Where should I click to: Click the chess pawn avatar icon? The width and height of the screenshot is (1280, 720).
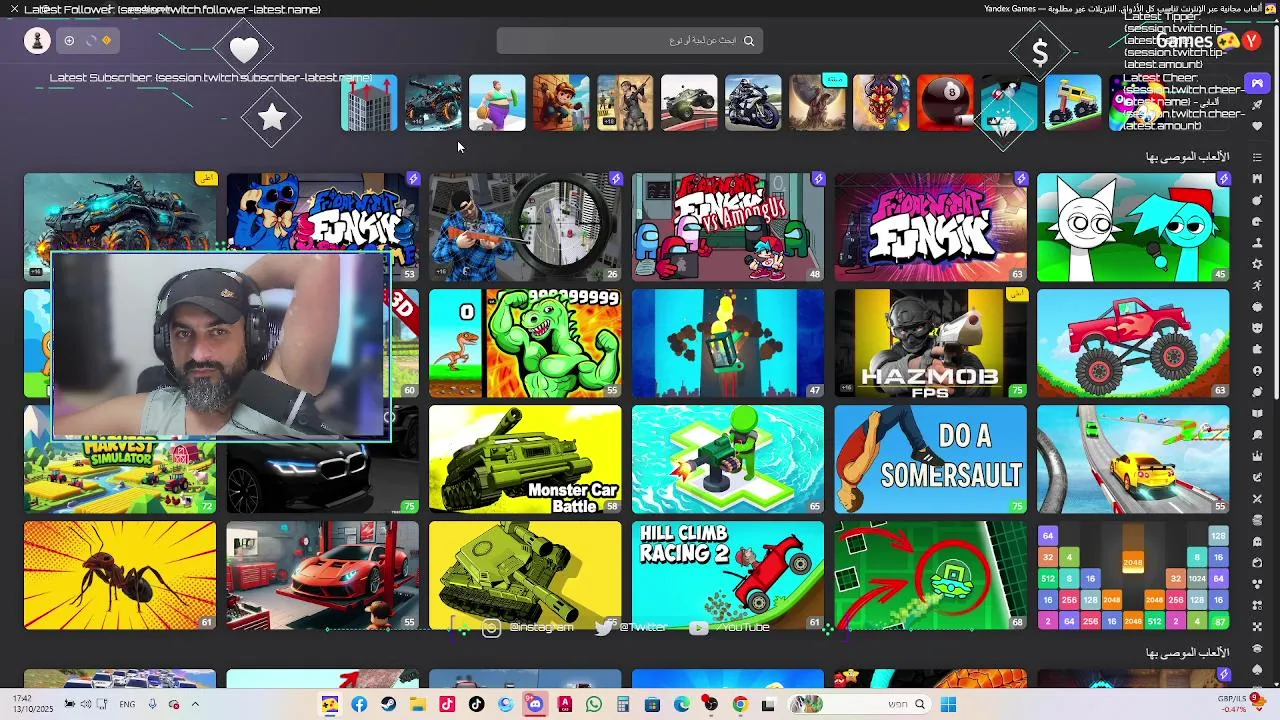(37, 40)
